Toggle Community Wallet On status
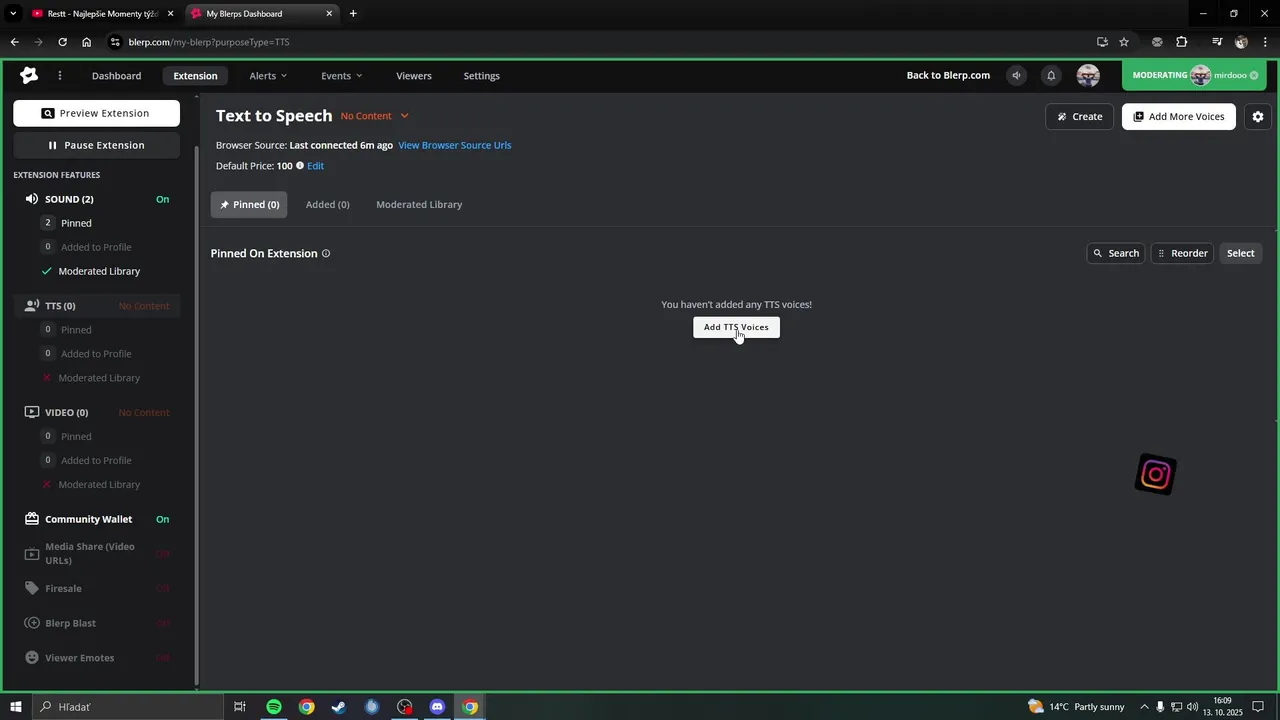Viewport: 1280px width, 720px height. pos(162,519)
